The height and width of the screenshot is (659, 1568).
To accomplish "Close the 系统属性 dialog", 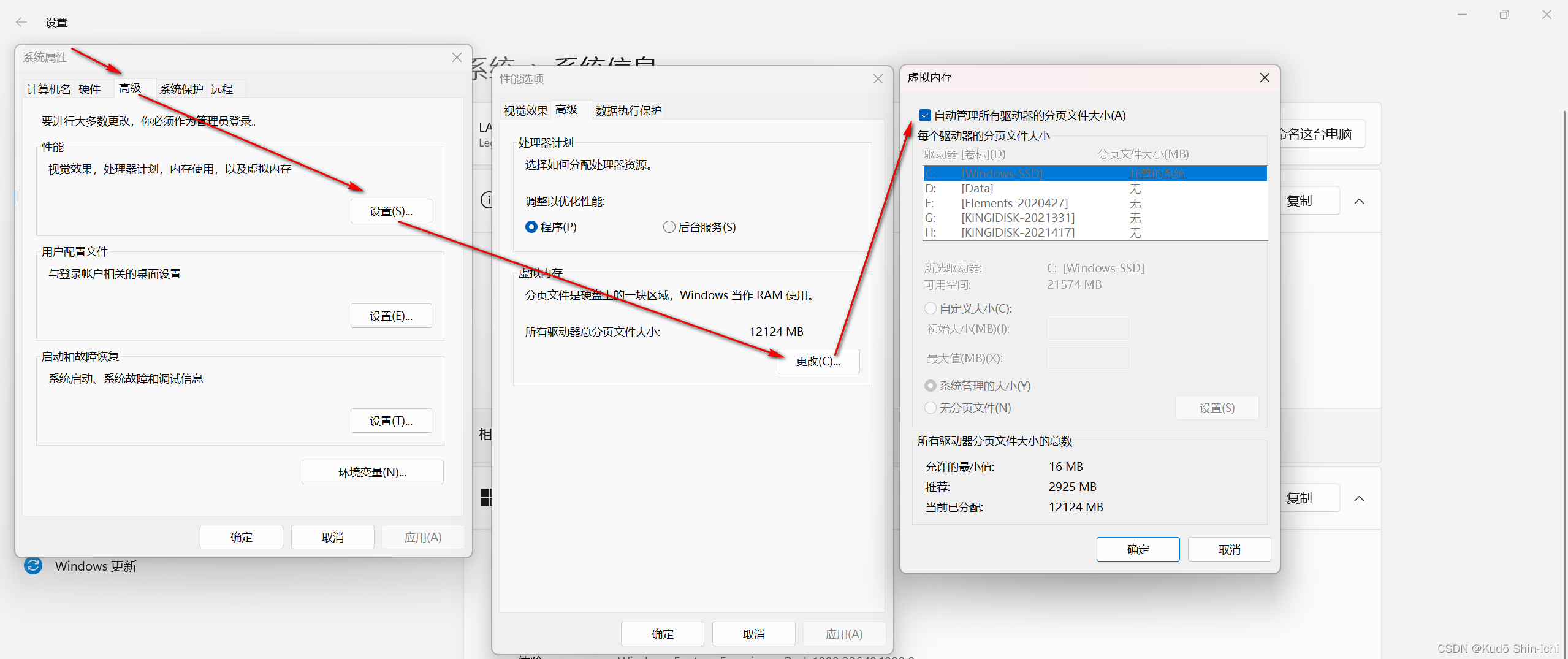I will [457, 57].
